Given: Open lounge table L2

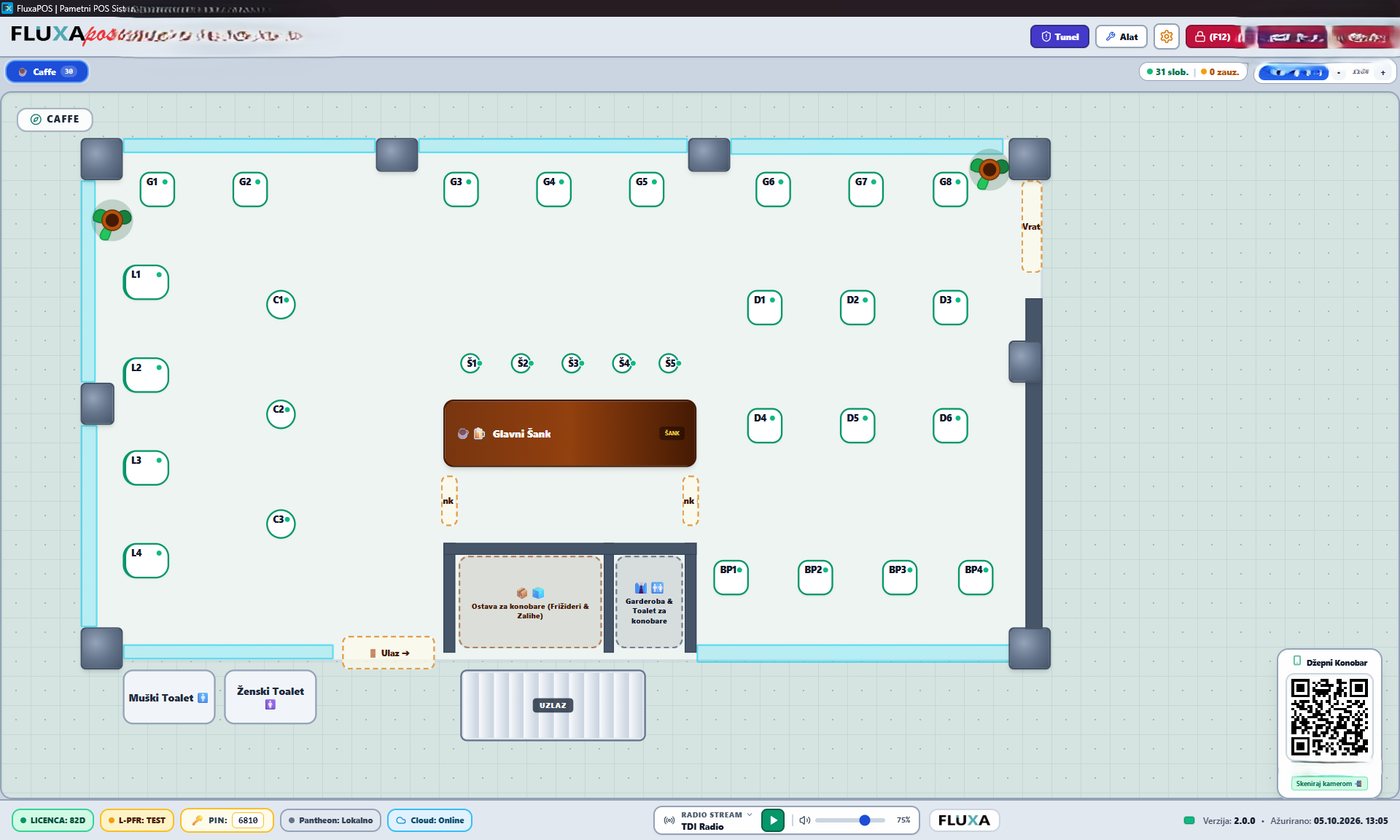Looking at the screenshot, I should 146,376.
